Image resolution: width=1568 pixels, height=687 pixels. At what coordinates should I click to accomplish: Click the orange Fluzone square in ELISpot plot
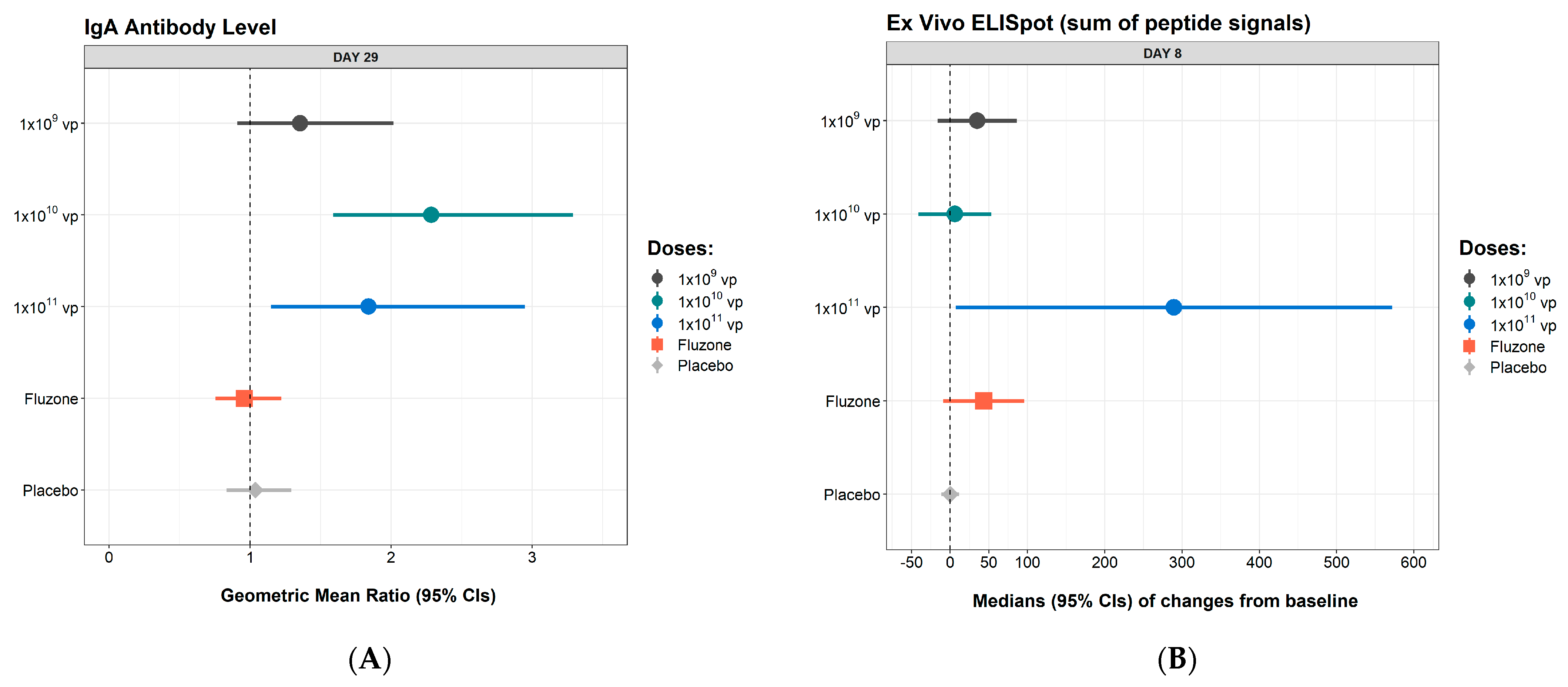(x=983, y=401)
